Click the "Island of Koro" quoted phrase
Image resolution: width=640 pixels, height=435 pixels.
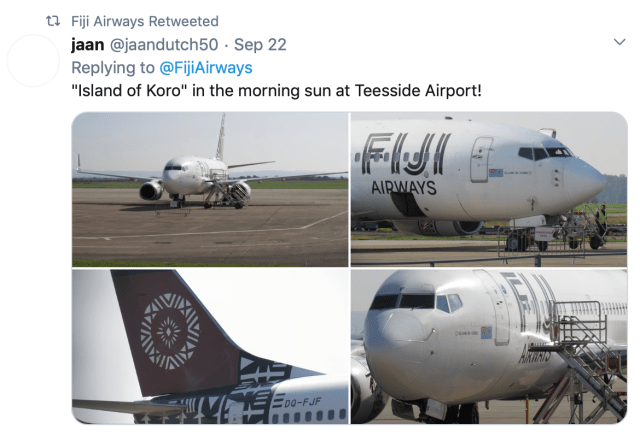[x=130, y=91]
